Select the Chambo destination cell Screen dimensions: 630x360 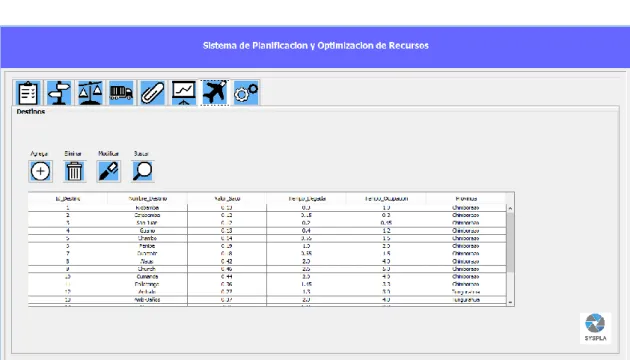click(x=147, y=238)
